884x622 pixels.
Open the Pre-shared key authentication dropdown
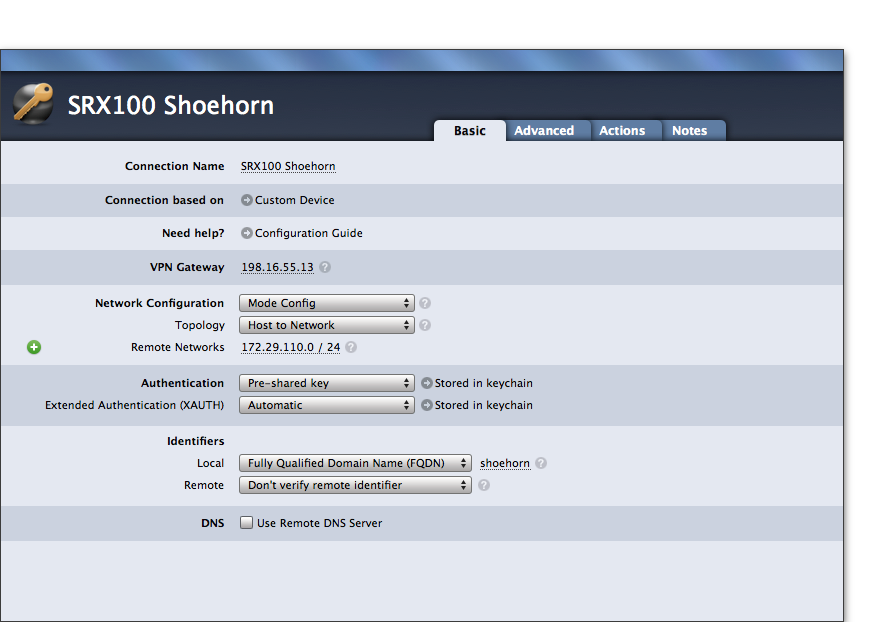326,383
